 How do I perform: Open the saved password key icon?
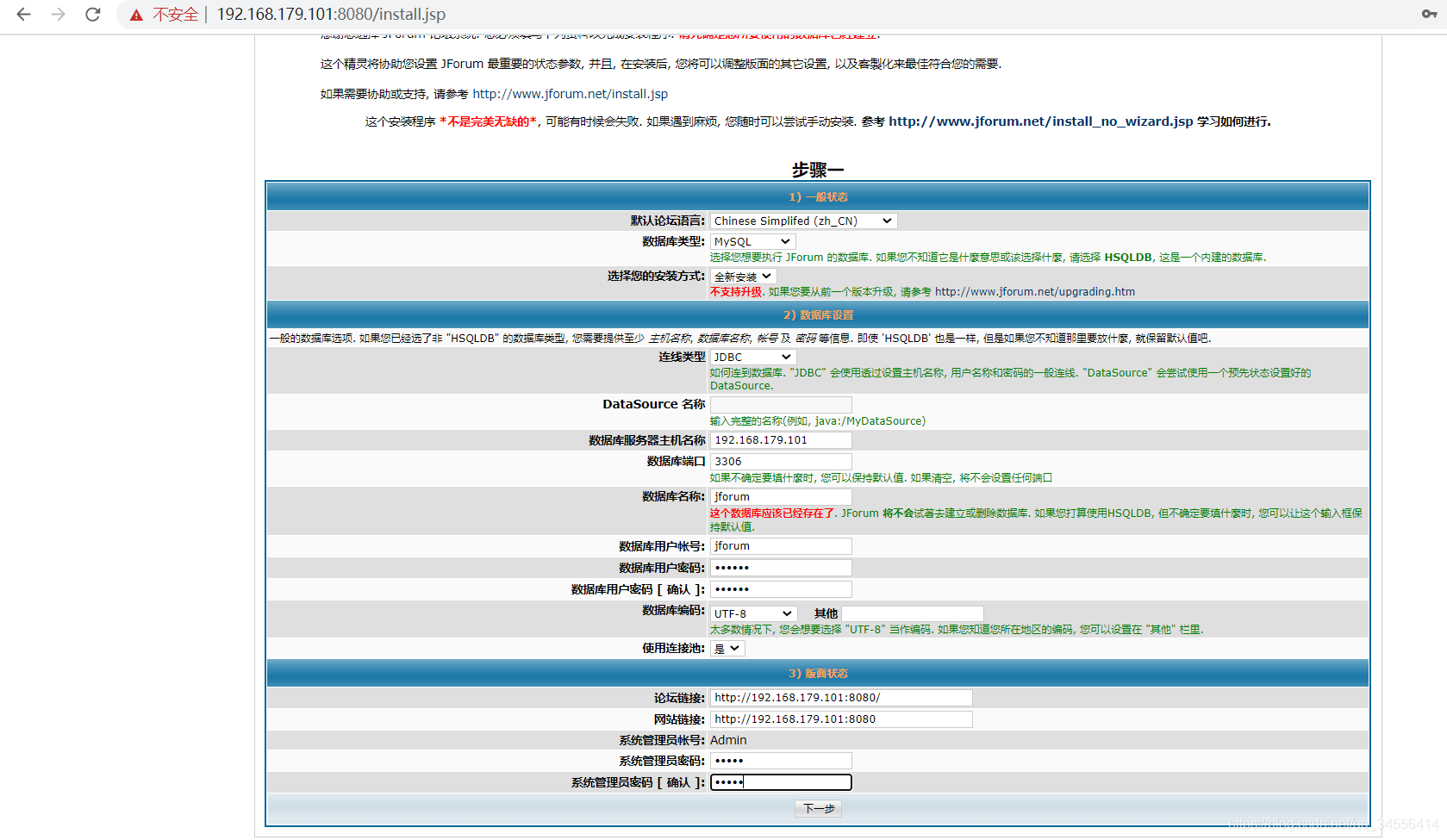1429,14
